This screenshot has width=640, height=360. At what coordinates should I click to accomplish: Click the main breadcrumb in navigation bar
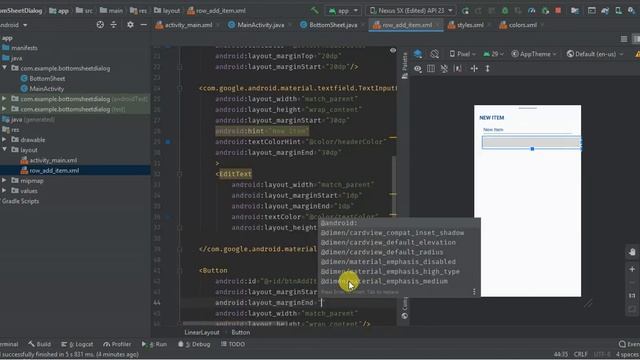111,11
